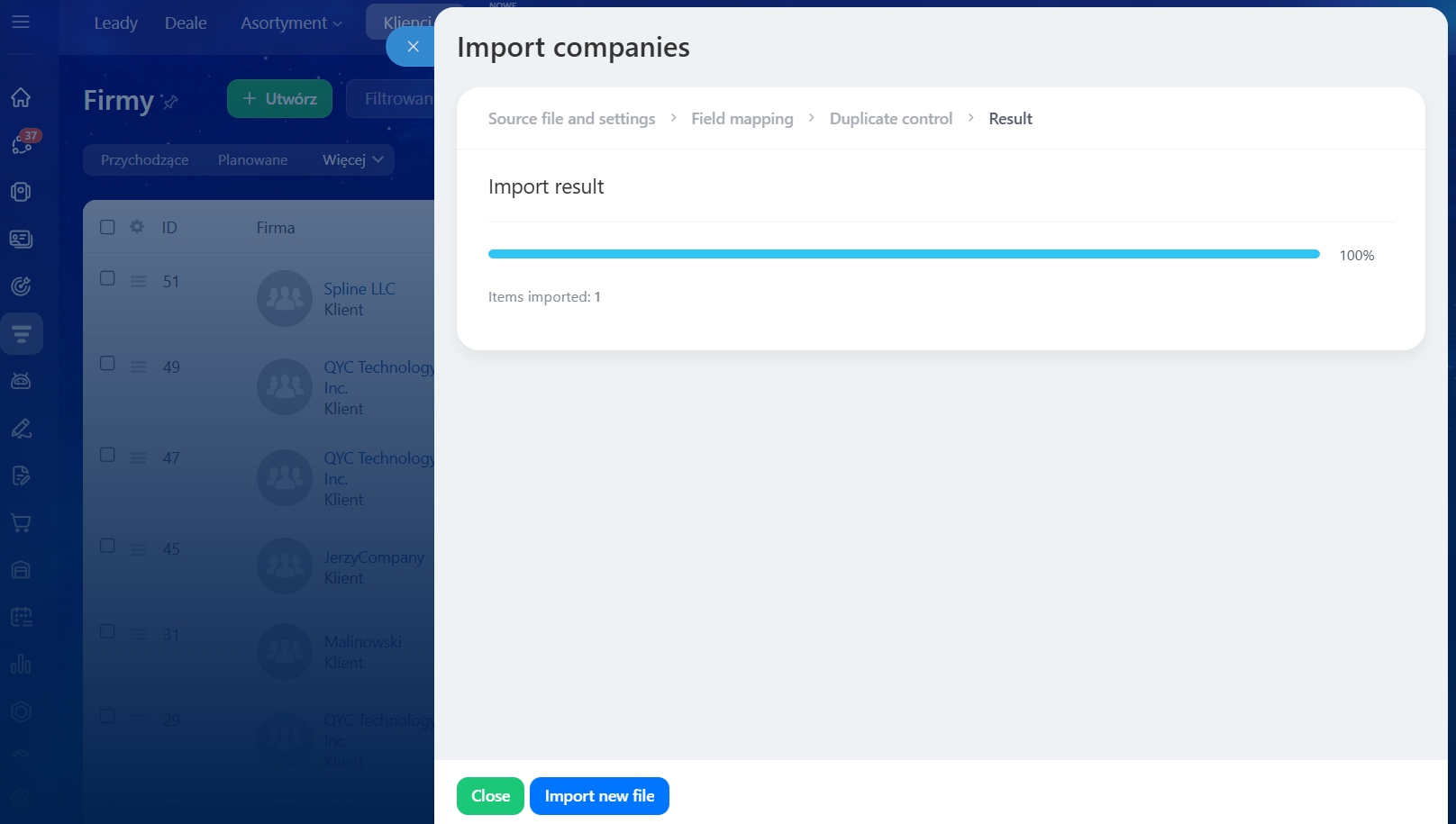
Task: Close the import side panel with X
Action: [x=413, y=47]
